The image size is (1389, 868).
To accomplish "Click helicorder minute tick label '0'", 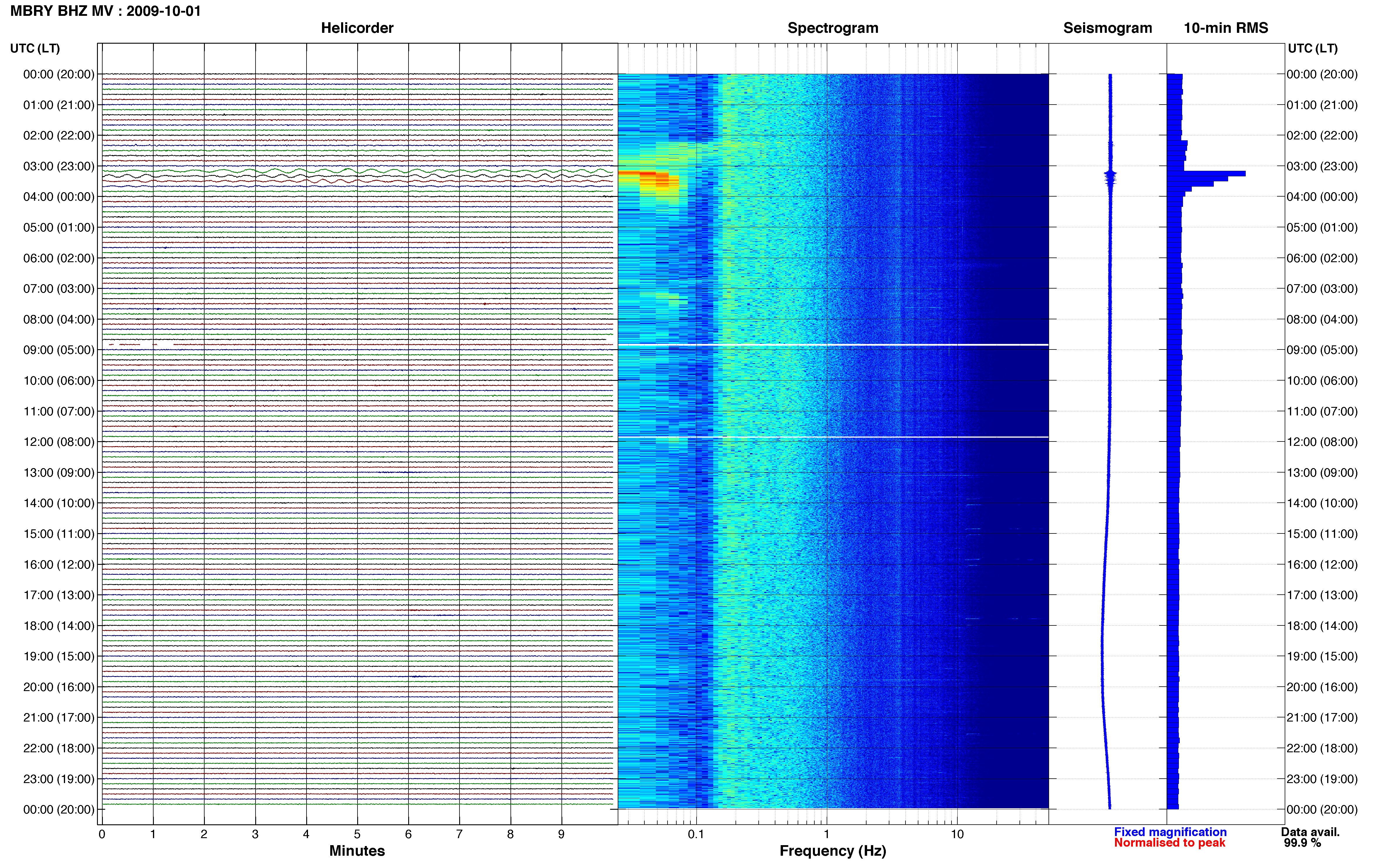I will pyautogui.click(x=102, y=834).
